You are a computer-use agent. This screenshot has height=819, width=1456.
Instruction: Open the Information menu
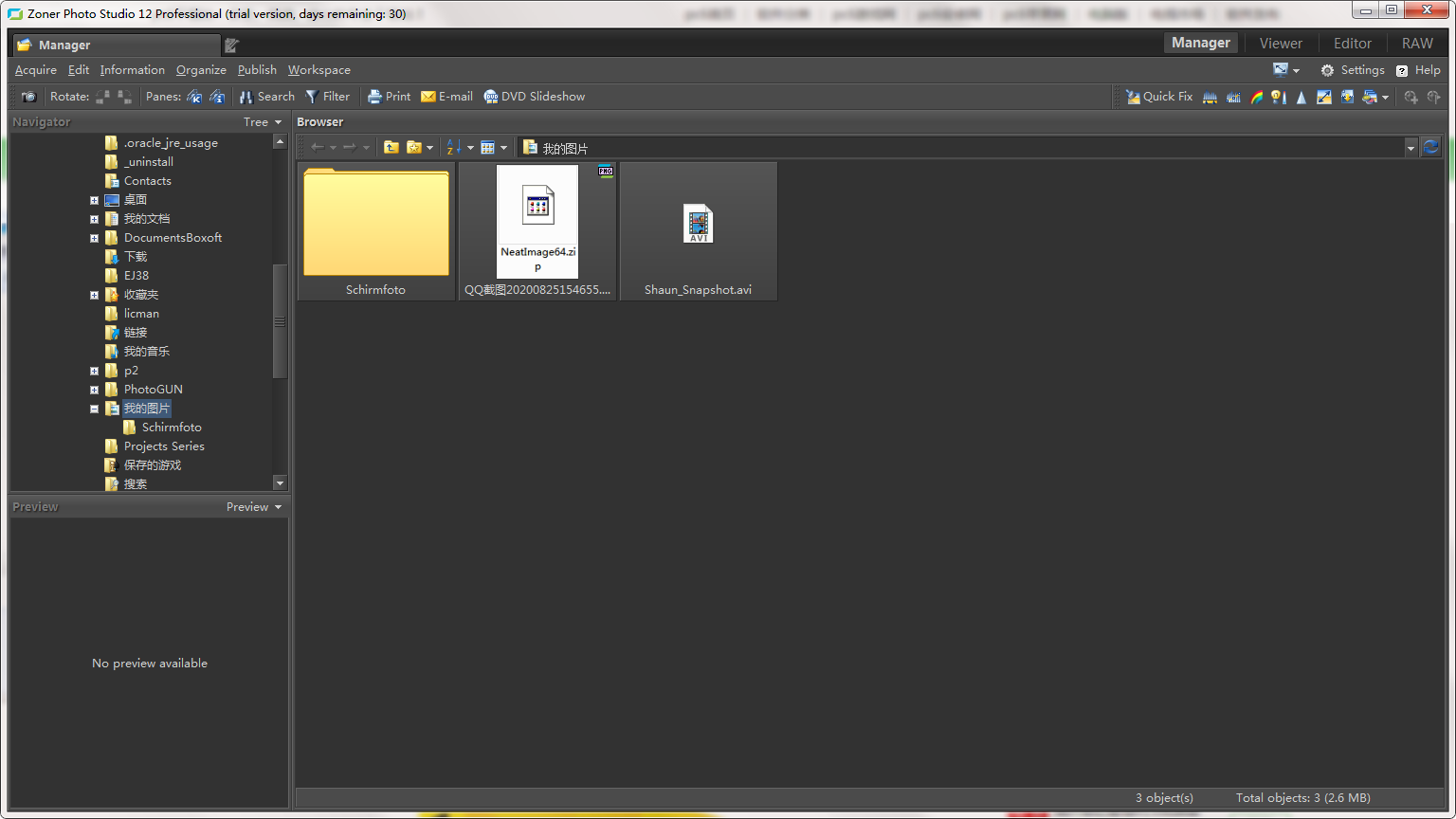133,70
